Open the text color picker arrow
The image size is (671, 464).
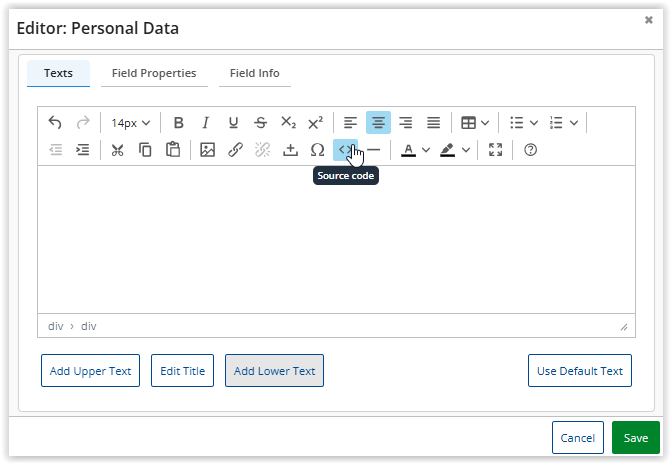coord(426,150)
